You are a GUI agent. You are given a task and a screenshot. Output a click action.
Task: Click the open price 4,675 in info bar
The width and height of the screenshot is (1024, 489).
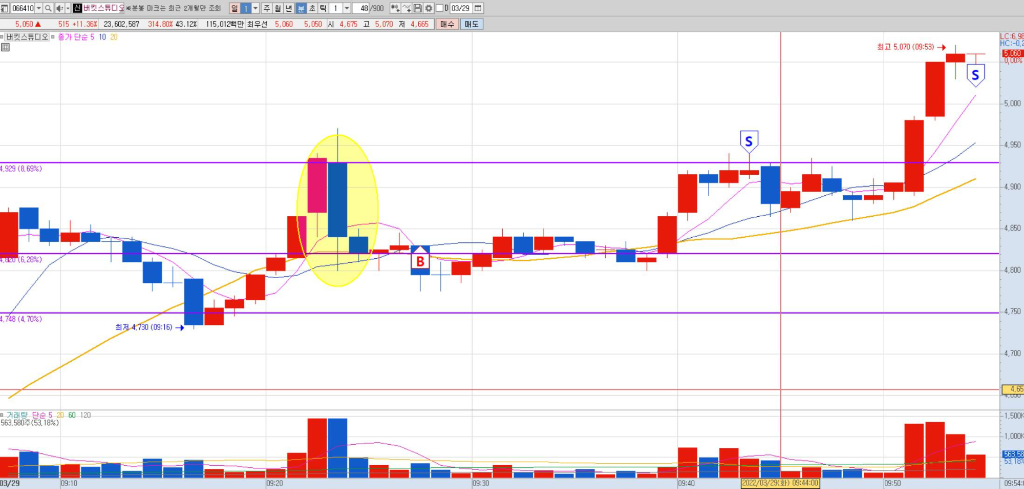click(x=348, y=24)
